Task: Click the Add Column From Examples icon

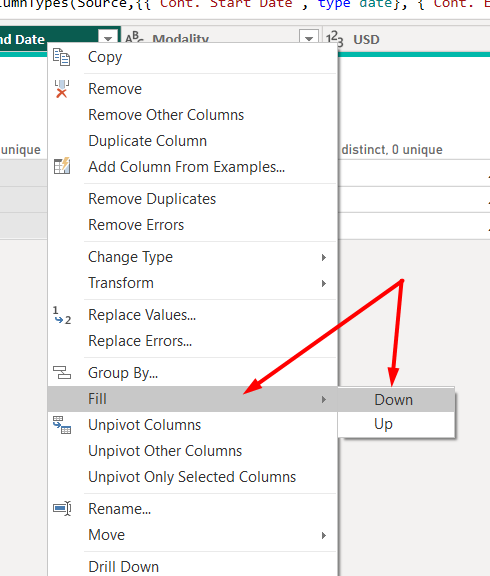Action: [x=62, y=166]
